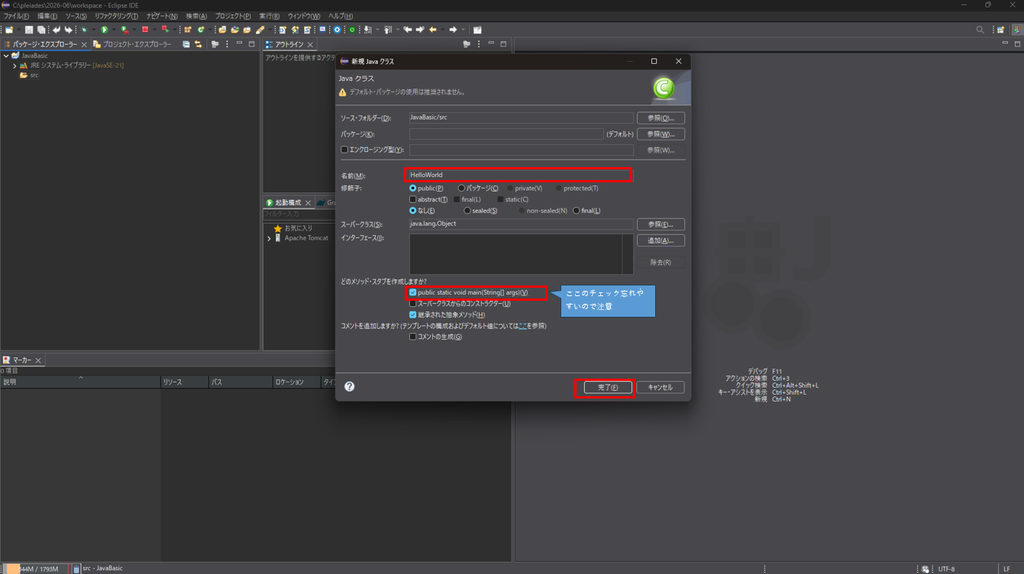Toggle 継承された抽象メソッド checkbox
This screenshot has width=1024, height=574.
[413, 315]
